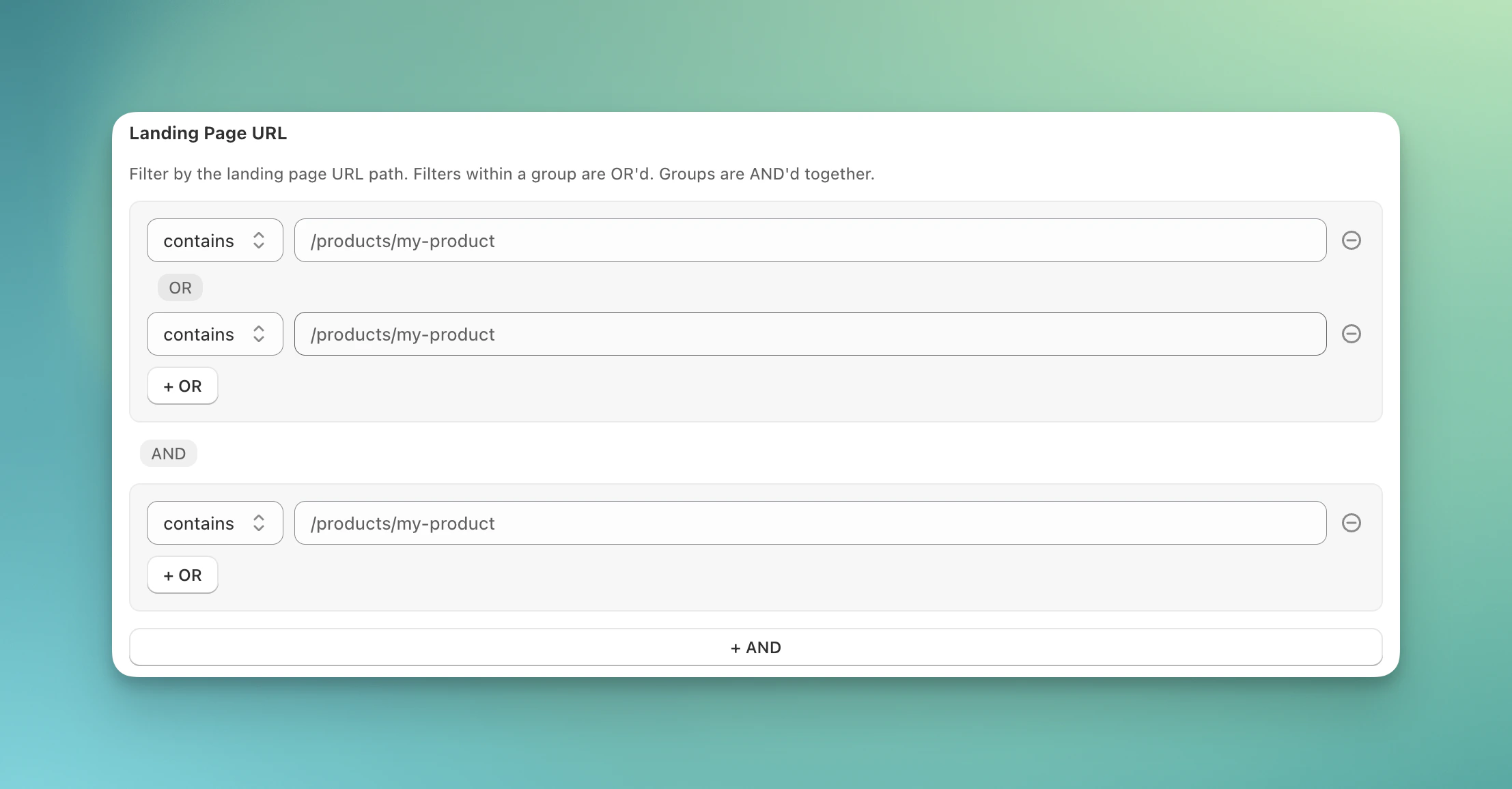Viewport: 1512px width, 789px height.
Task: Open the 'contains' dropdown in the bottom group
Action: coord(215,523)
